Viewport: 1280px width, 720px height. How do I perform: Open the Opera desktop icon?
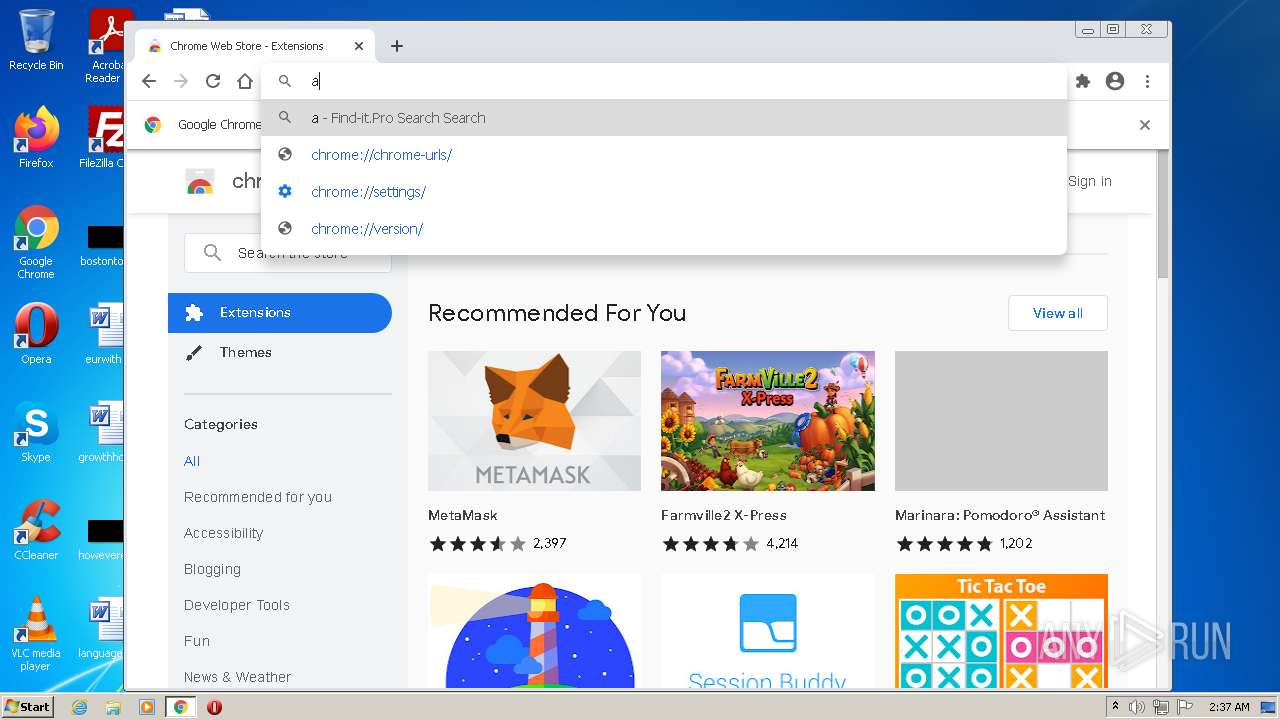click(x=36, y=334)
